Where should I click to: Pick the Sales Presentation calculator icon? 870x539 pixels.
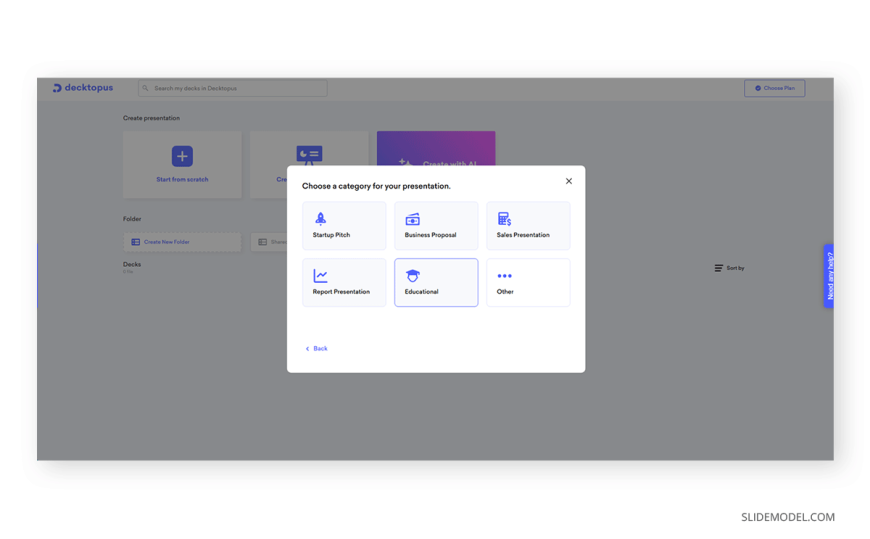[x=504, y=218]
